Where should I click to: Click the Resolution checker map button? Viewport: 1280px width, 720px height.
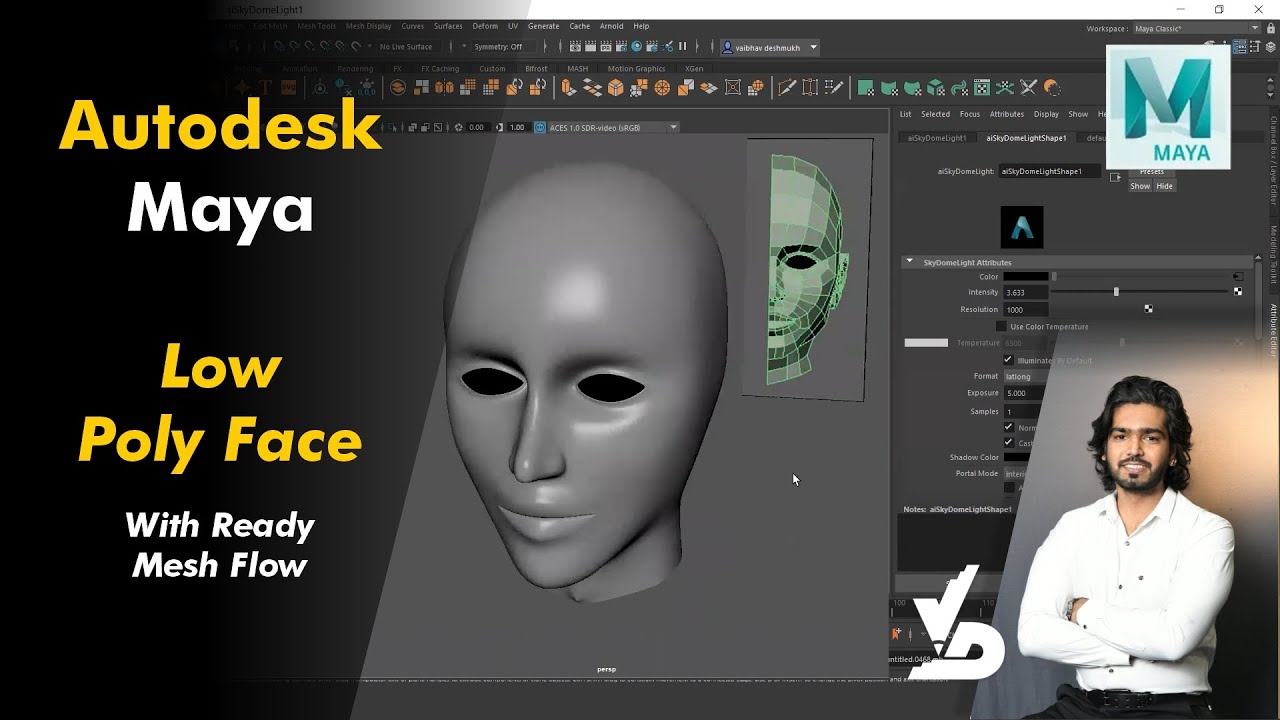(x=1148, y=309)
